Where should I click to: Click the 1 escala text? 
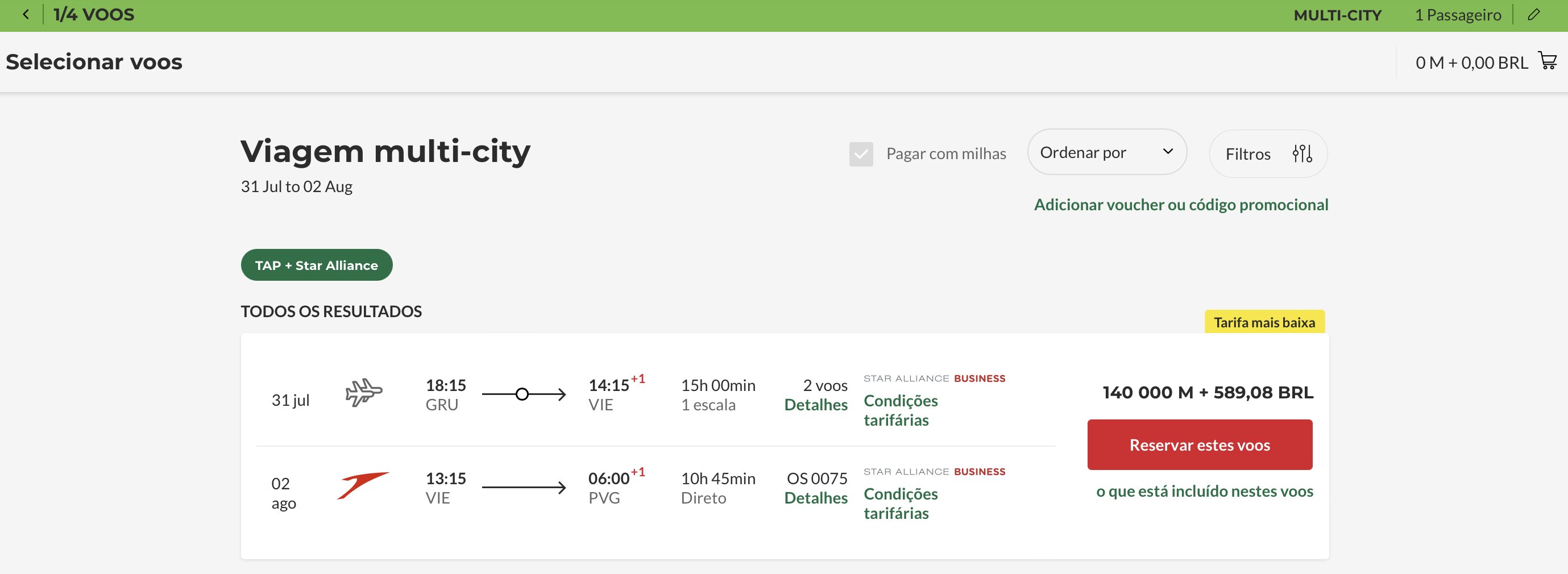click(708, 405)
